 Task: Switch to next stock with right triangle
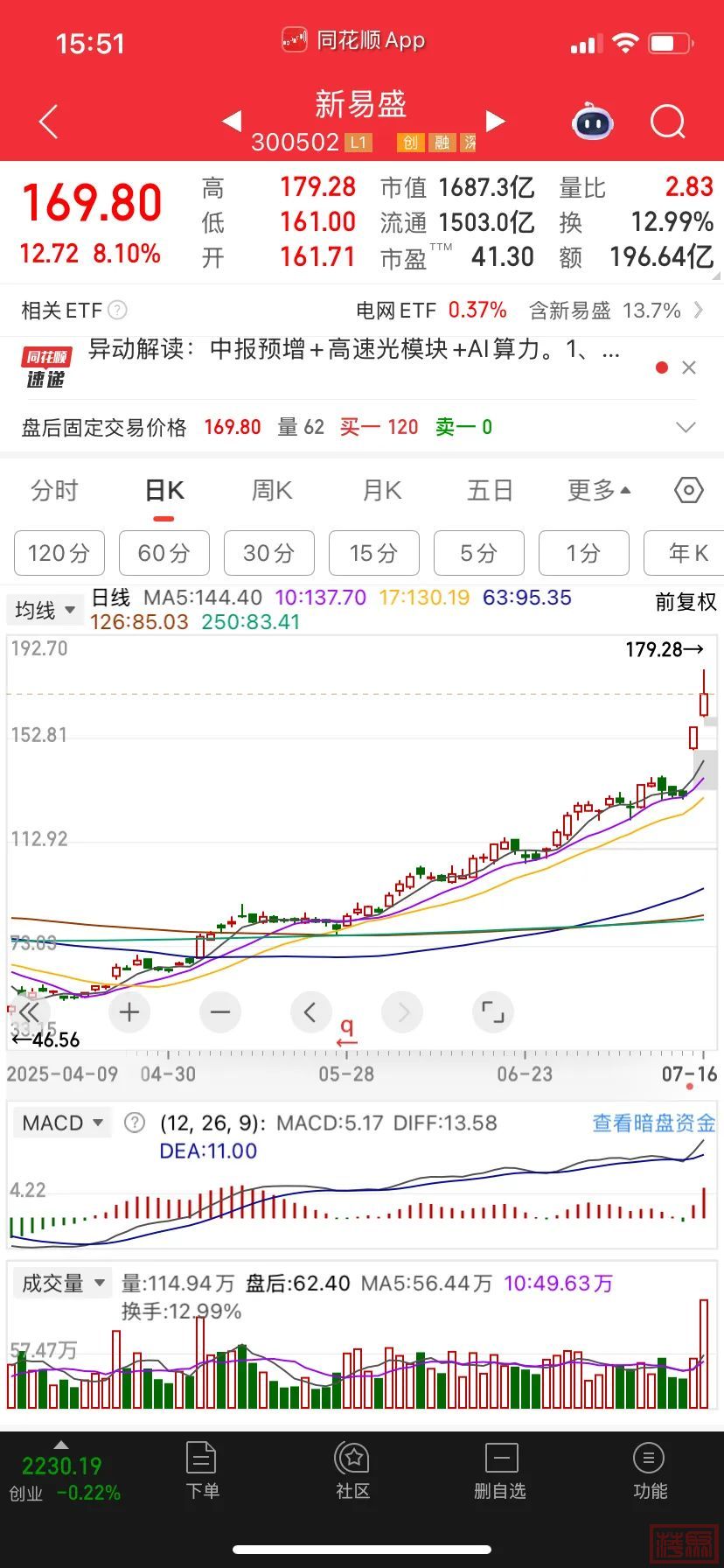pyautogui.click(x=495, y=122)
